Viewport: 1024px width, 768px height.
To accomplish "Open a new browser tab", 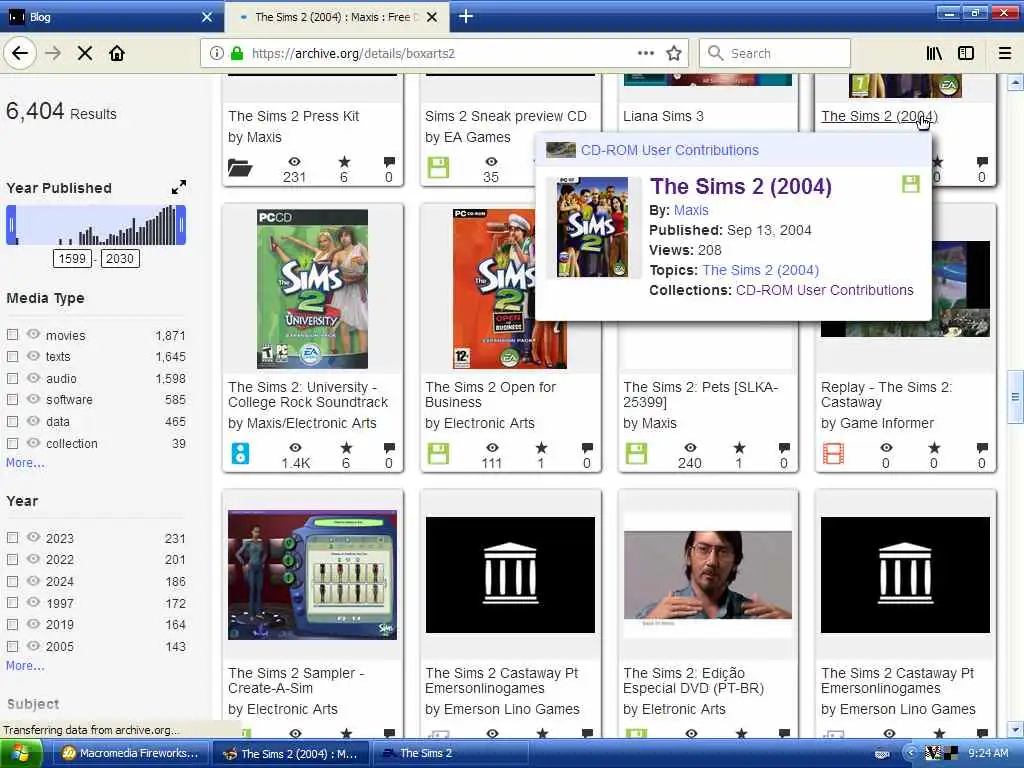I will (x=466, y=16).
